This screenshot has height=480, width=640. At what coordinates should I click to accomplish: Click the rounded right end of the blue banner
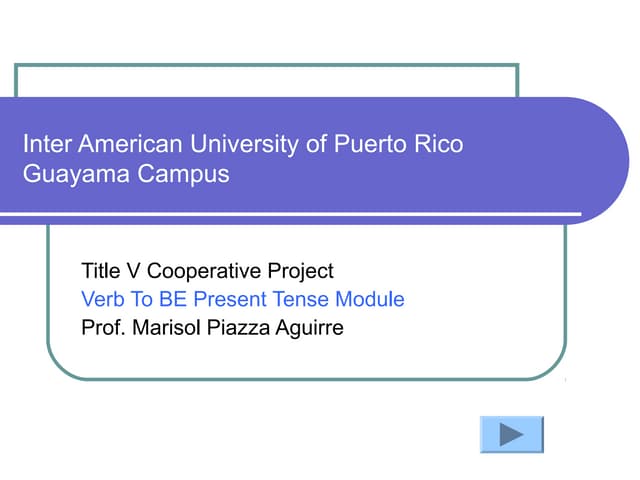605,160
